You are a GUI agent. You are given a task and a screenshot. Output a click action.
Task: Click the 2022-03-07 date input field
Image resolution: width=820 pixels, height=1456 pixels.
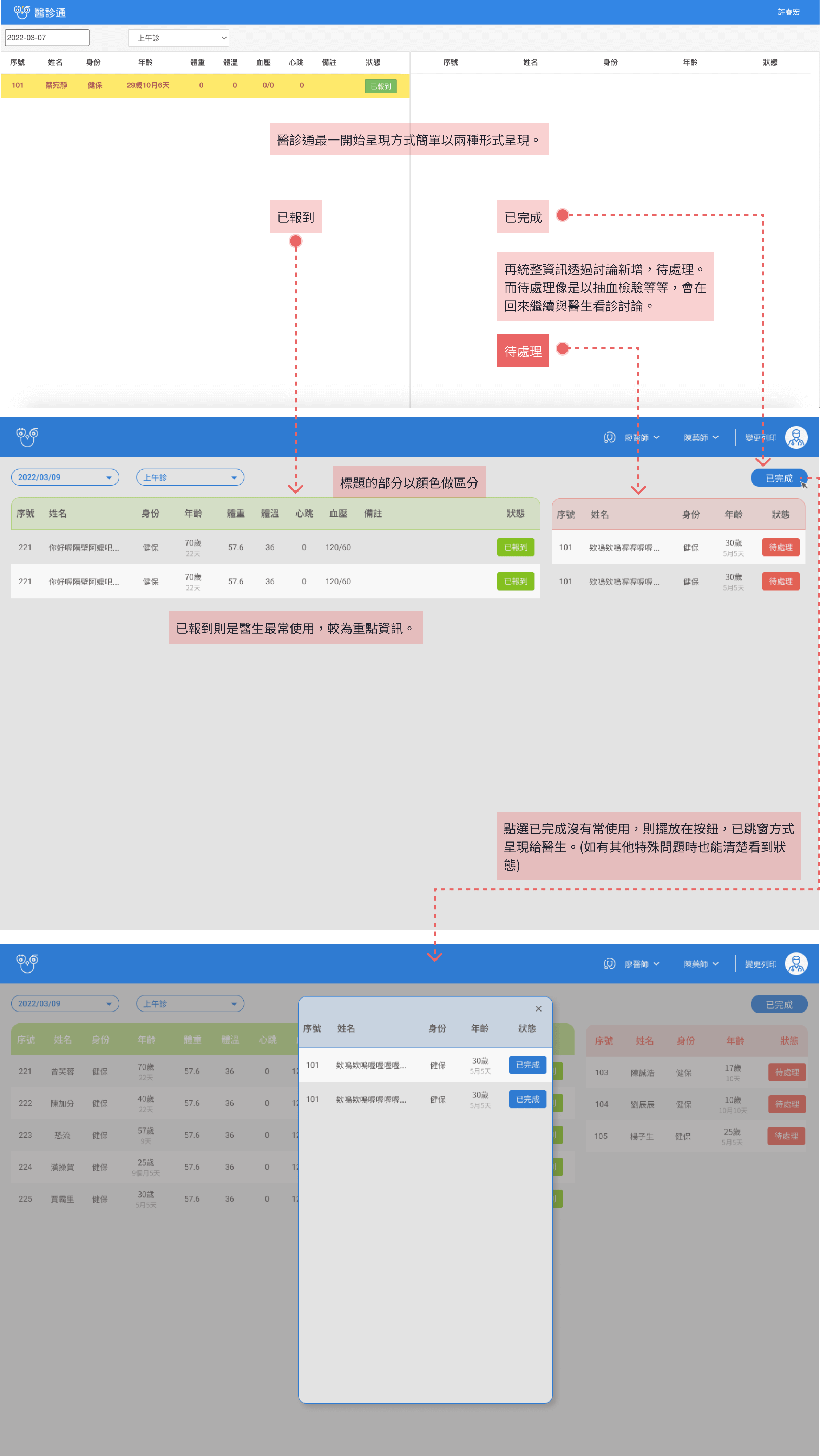point(47,38)
